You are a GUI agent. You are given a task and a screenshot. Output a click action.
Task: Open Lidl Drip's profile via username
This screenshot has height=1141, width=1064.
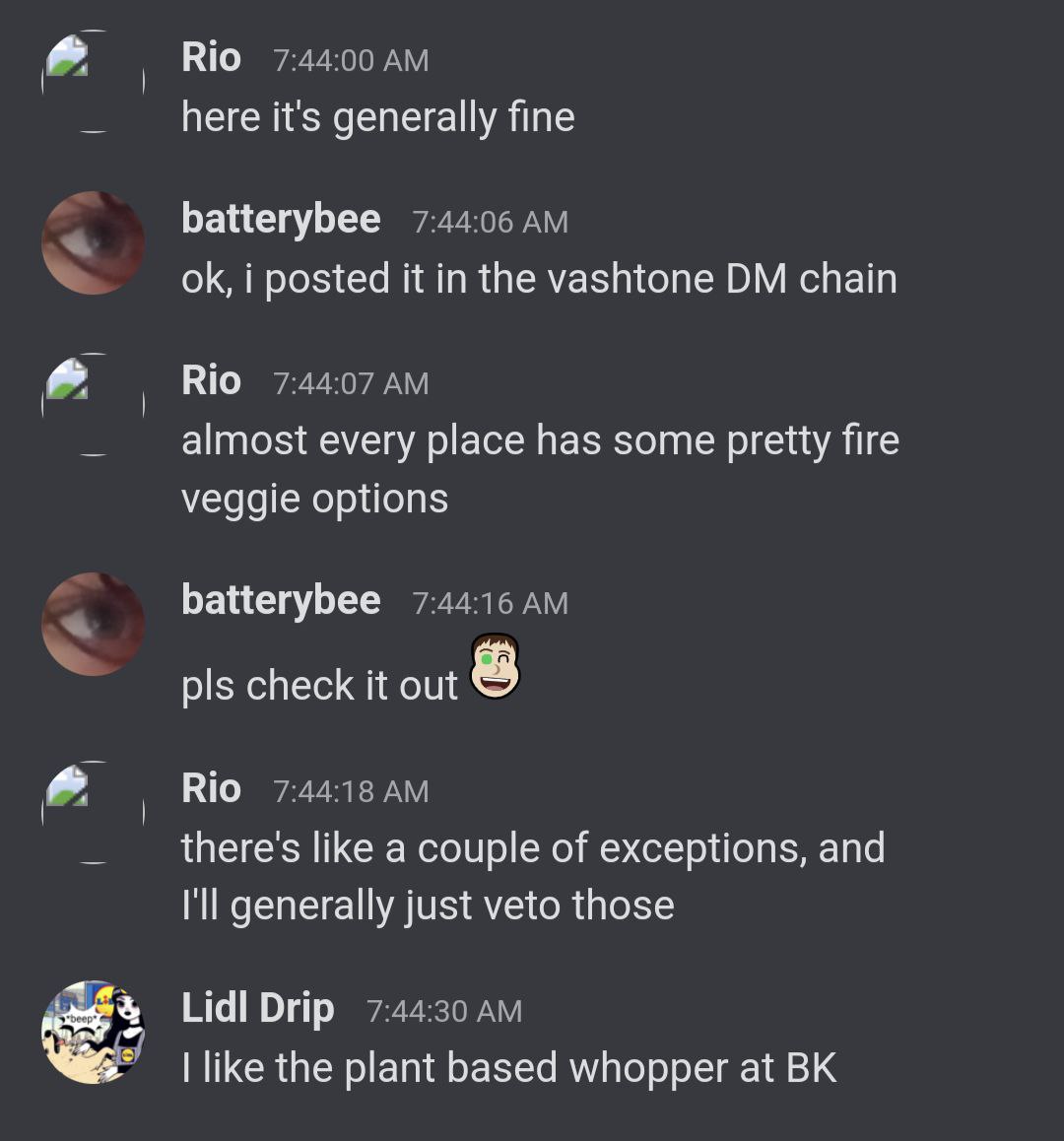tap(258, 1009)
